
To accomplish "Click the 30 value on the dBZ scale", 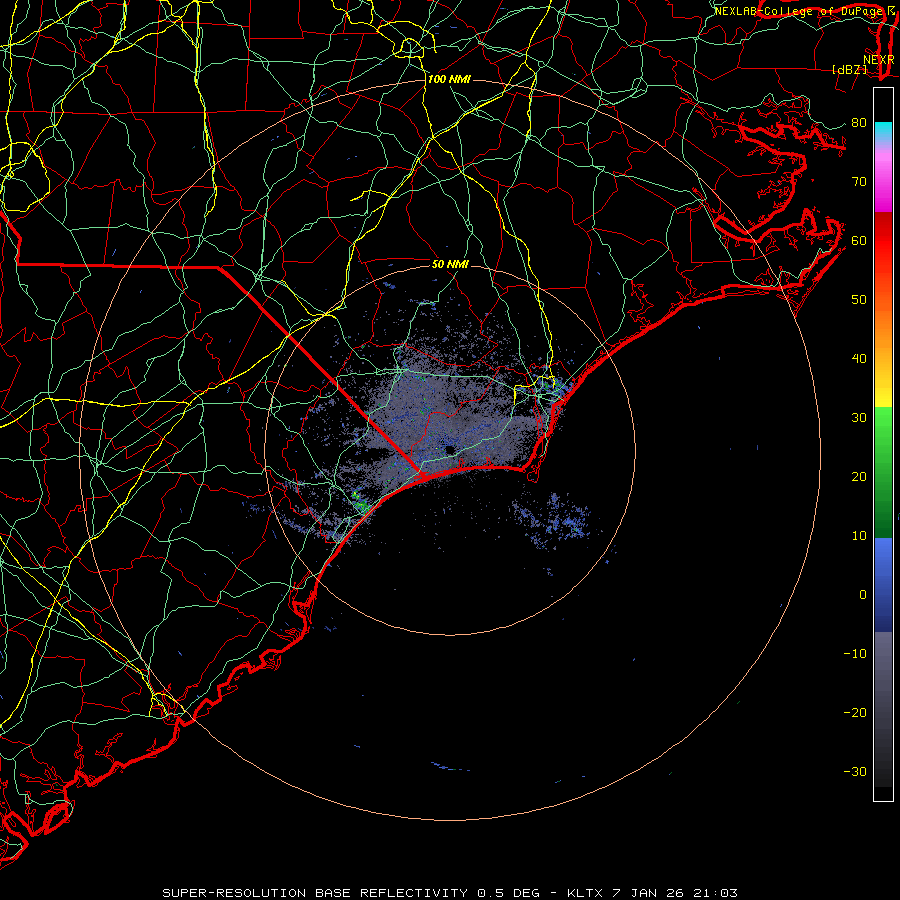I will 859,417.
